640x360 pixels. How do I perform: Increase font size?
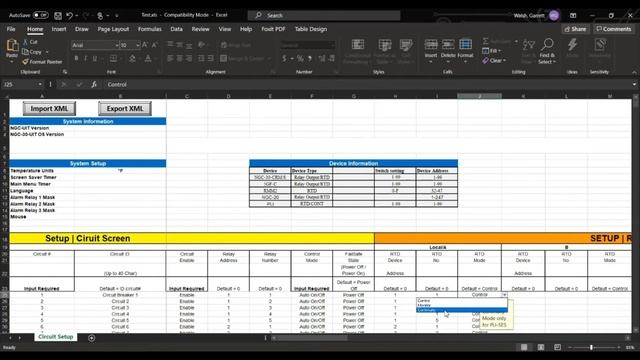pos(145,45)
